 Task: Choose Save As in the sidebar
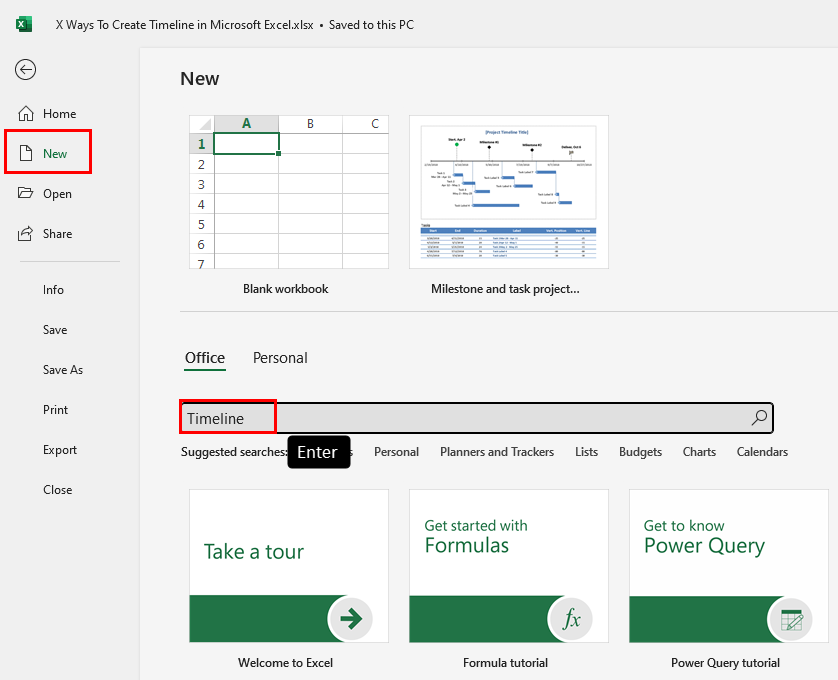[x=63, y=370]
